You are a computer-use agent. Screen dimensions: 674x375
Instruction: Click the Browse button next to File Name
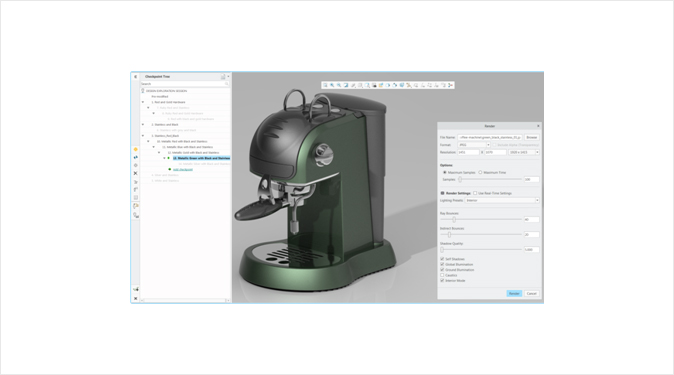point(532,137)
